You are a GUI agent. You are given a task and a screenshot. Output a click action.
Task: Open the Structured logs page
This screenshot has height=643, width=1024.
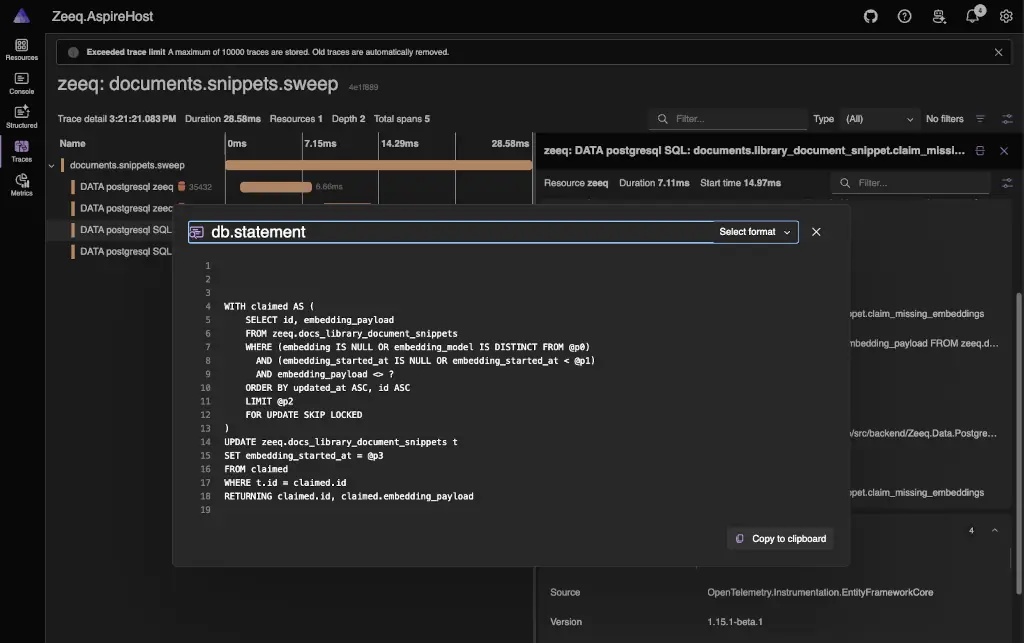pos(22,117)
